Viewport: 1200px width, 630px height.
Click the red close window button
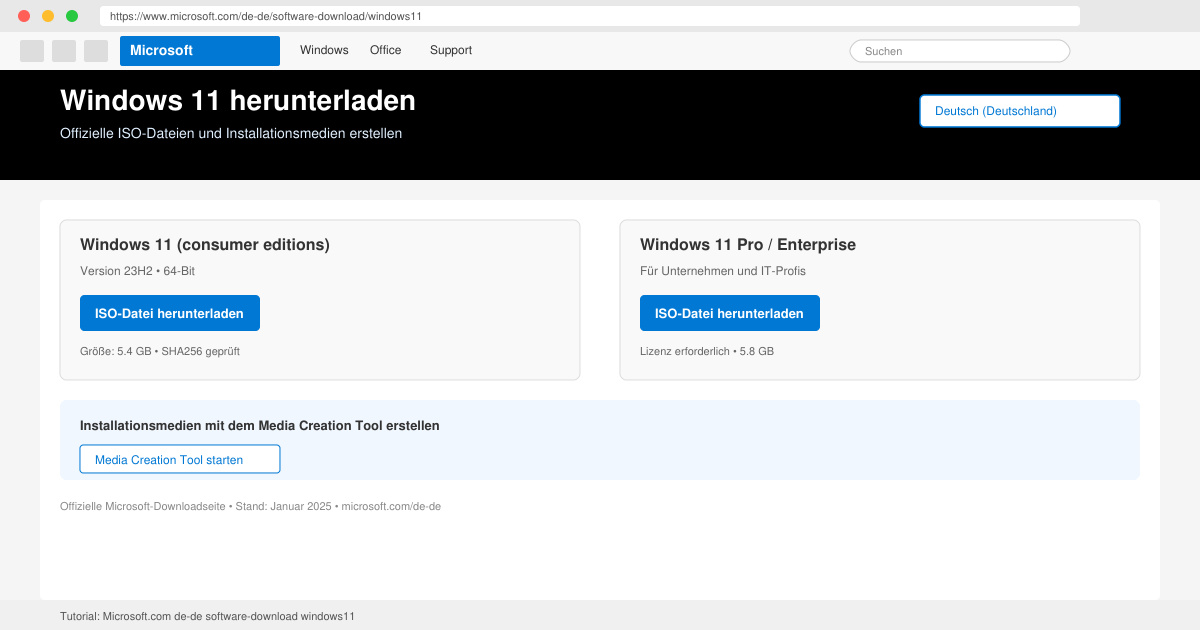[x=24, y=16]
